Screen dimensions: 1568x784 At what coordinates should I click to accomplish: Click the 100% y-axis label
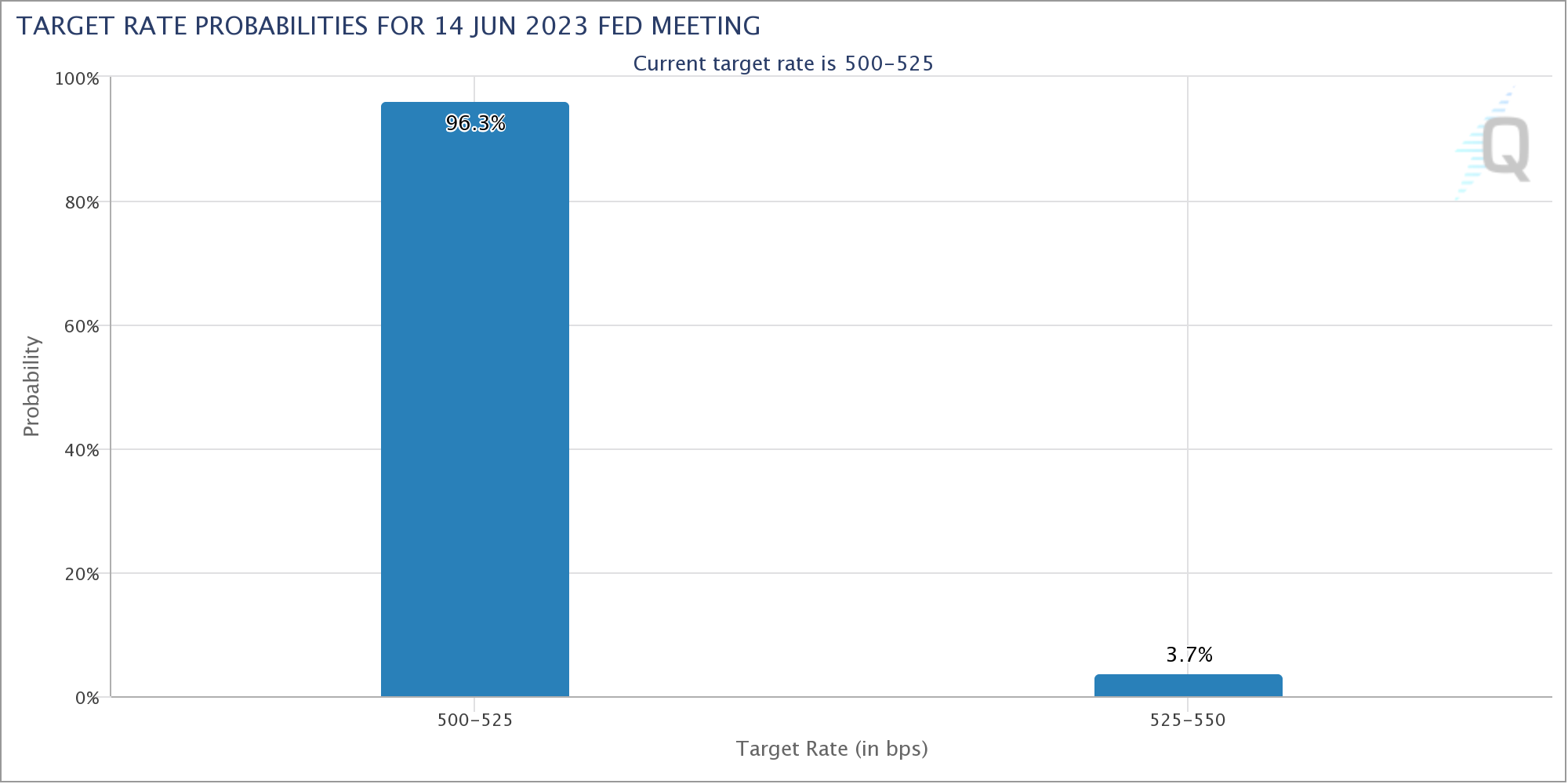77,79
